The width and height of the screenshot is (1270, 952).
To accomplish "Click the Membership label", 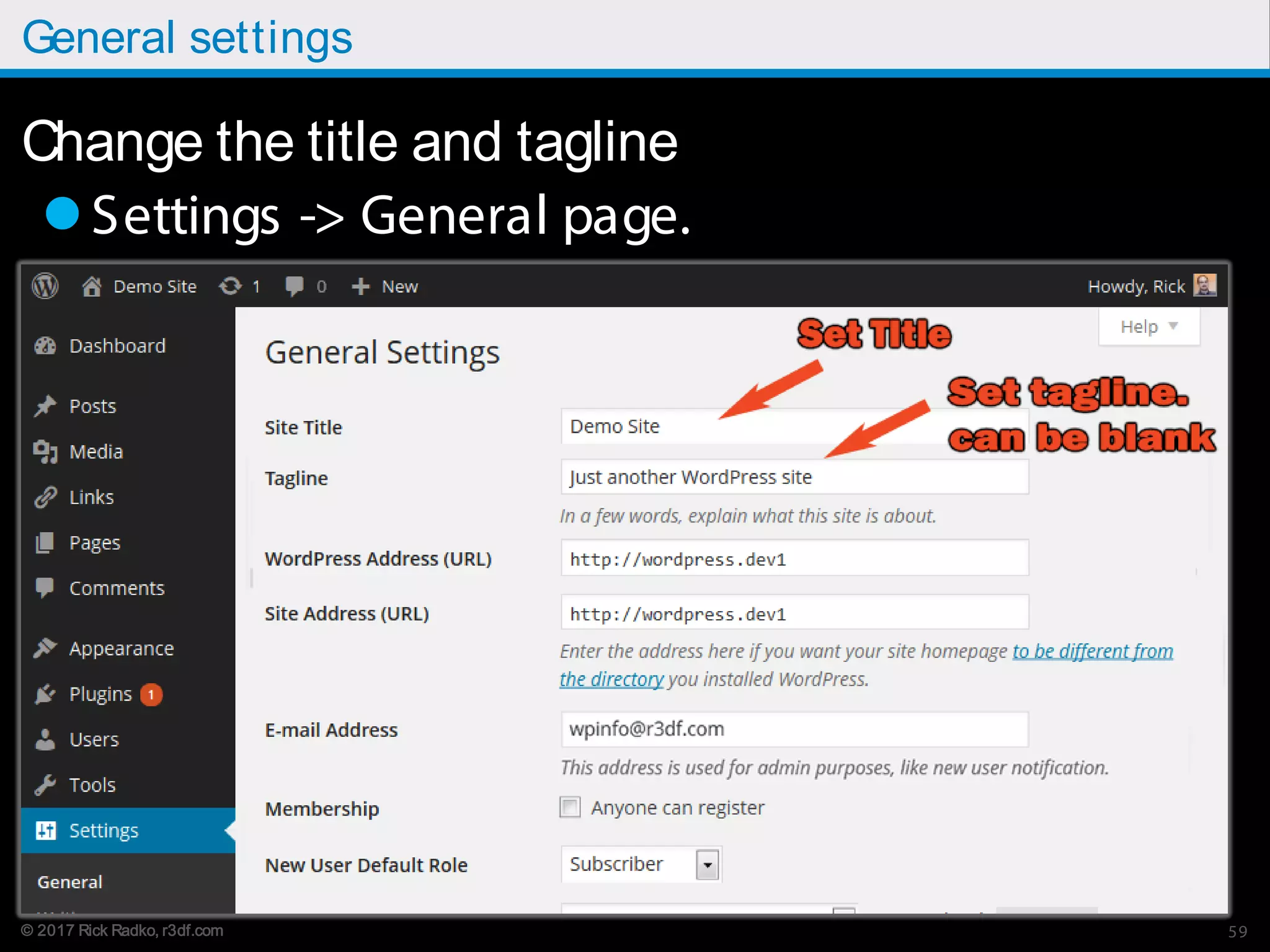I will click(322, 809).
